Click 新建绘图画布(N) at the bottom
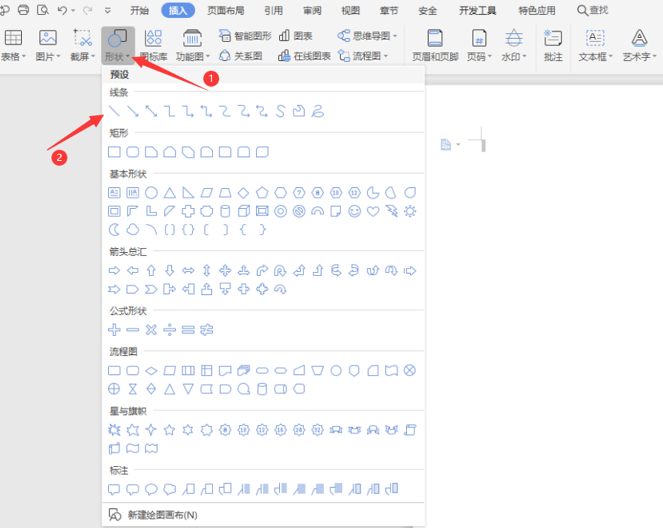Image resolution: width=663 pixels, height=528 pixels. click(263, 514)
